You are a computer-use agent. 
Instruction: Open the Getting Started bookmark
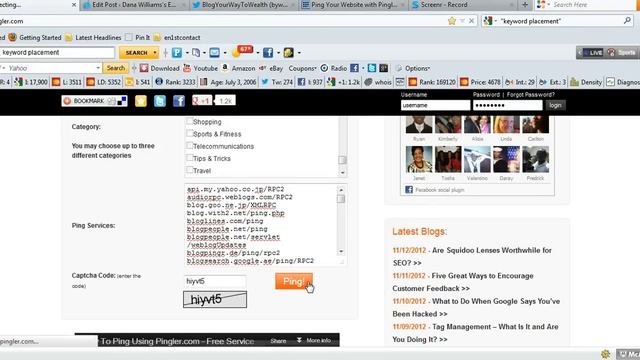(x=35, y=38)
